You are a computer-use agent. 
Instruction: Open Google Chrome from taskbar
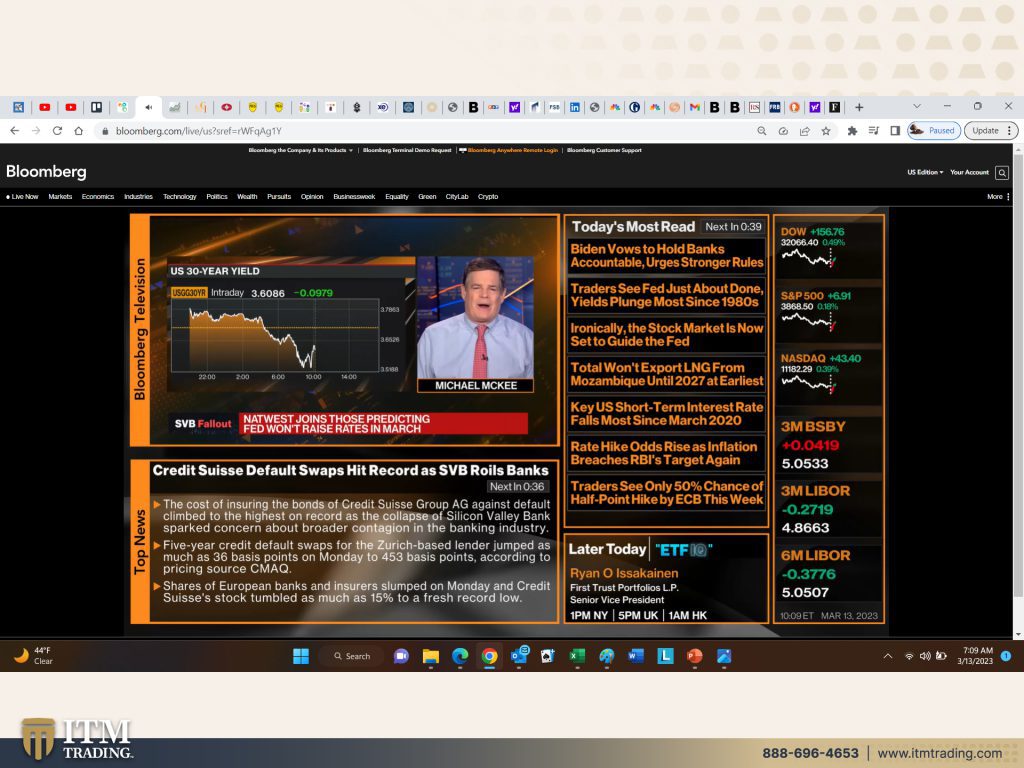click(x=489, y=656)
